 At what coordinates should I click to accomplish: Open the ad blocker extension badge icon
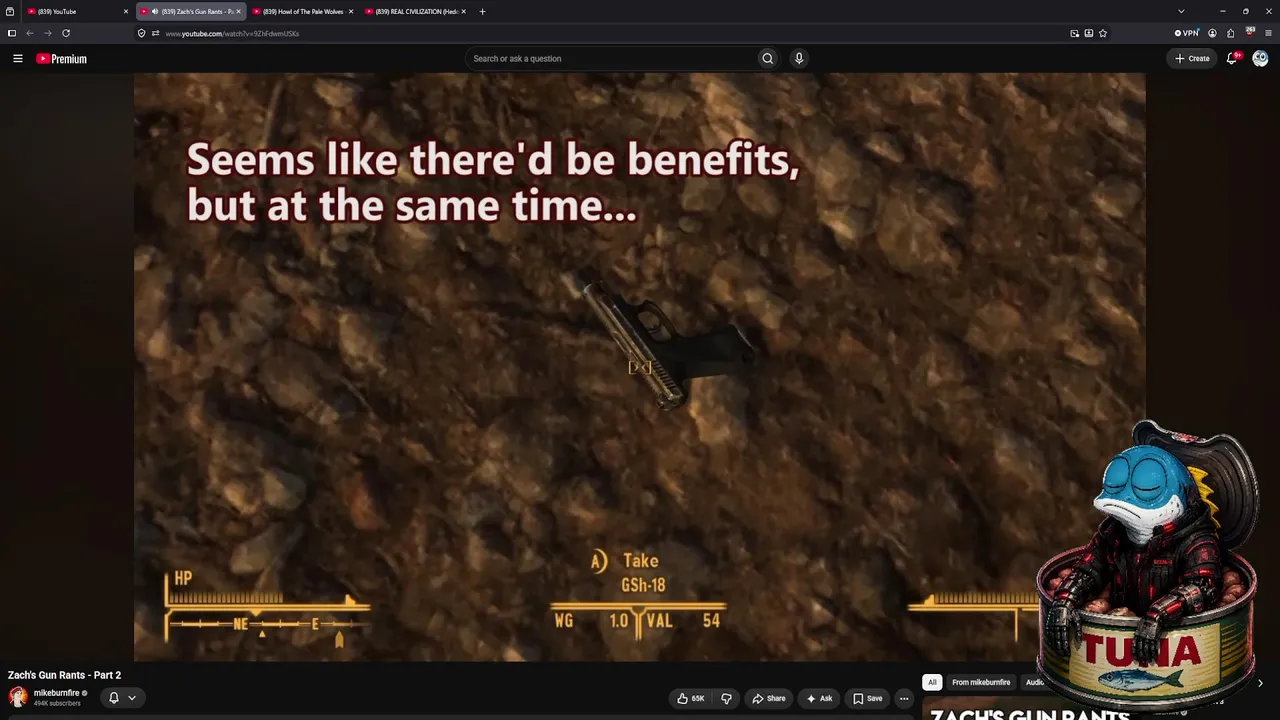(1250, 33)
